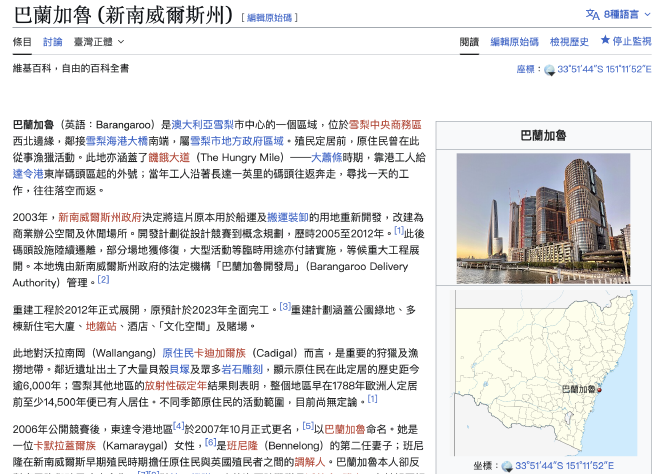The height and width of the screenshot is (474, 660).
Task: Expand the 臺灣正體 variant dropdown
Action: (x=99, y=42)
